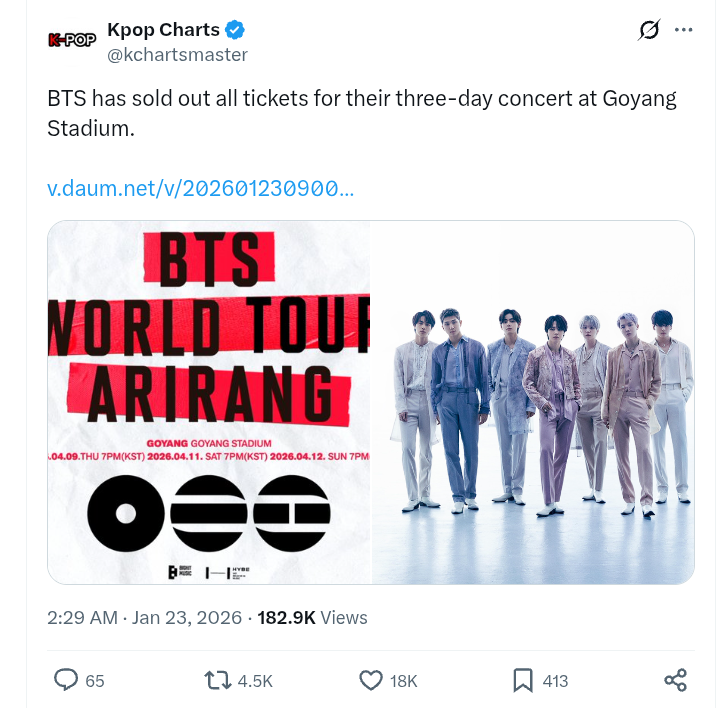This screenshot has width=716, height=708.
Task: Click the Kpop Charts display name
Action: (163, 30)
